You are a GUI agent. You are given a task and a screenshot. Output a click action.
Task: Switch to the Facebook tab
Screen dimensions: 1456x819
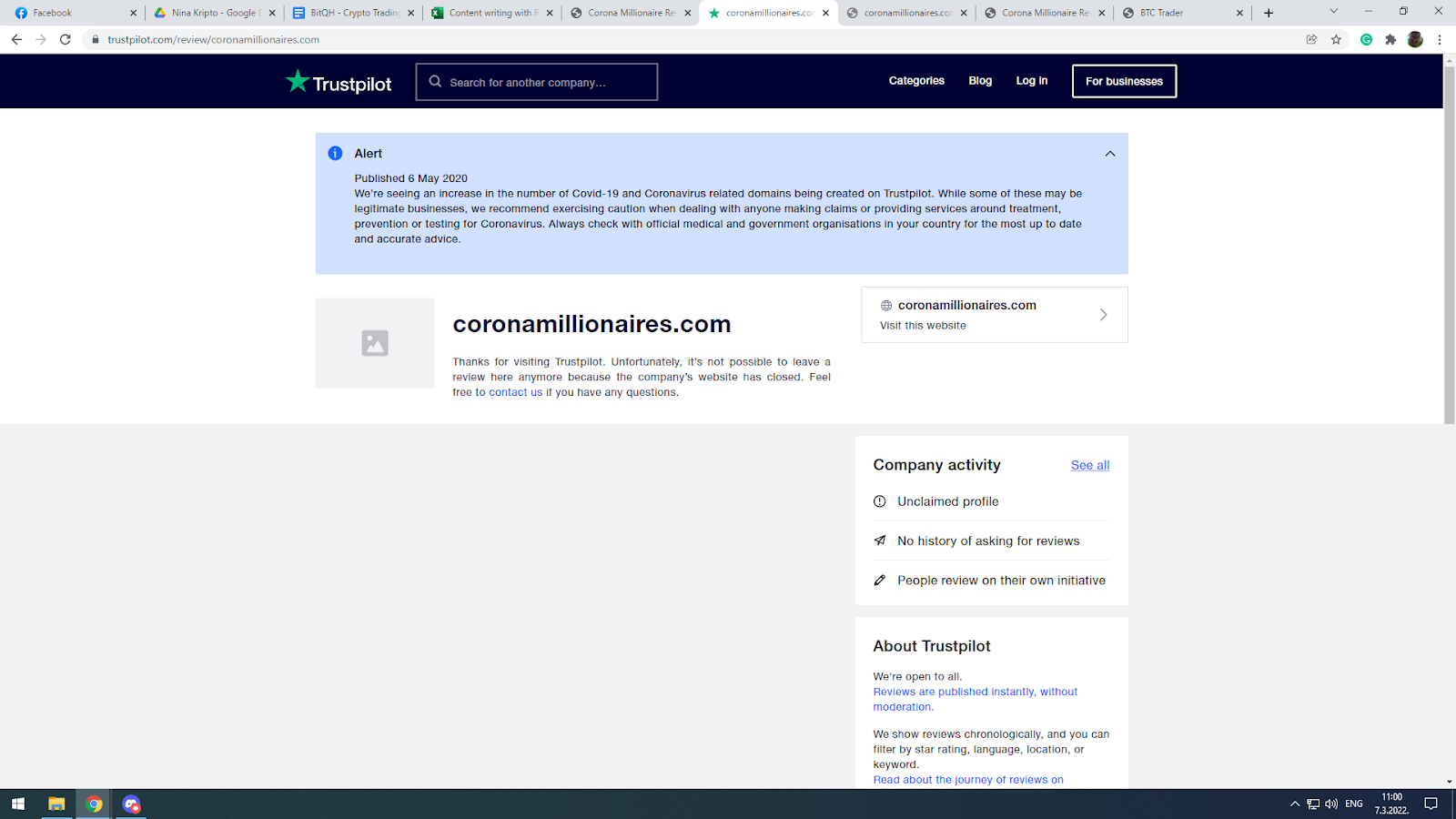pyautogui.click(x=75, y=13)
